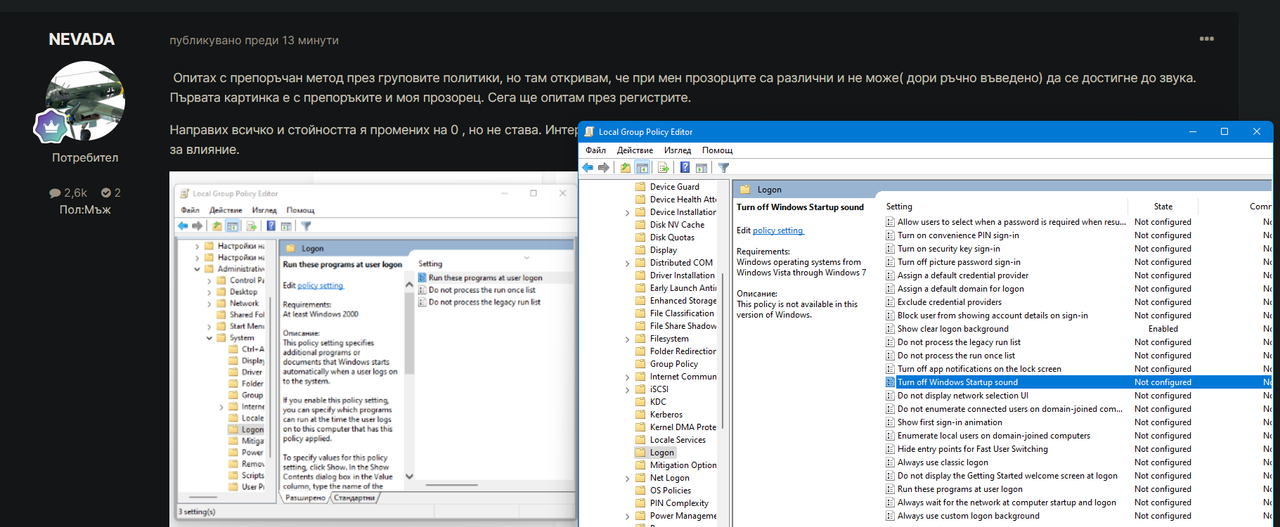The height and width of the screenshot is (527, 1280).
Task: Click horizontal scrollbar under left window tree
Action: click(x=203, y=497)
